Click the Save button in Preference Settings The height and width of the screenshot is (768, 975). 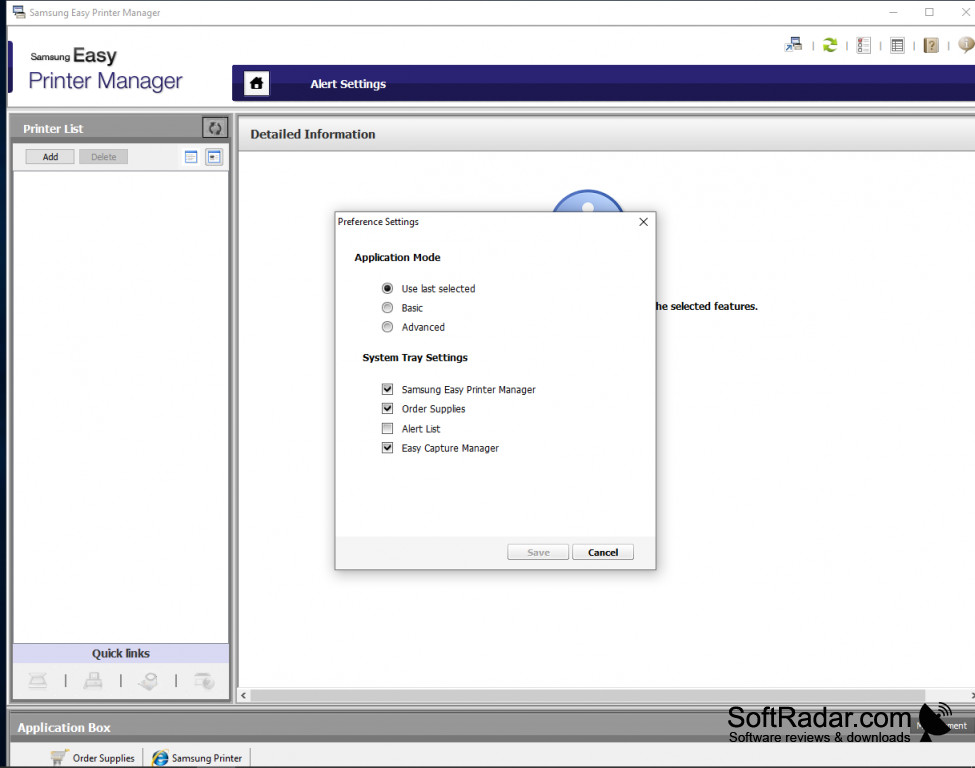coord(538,552)
